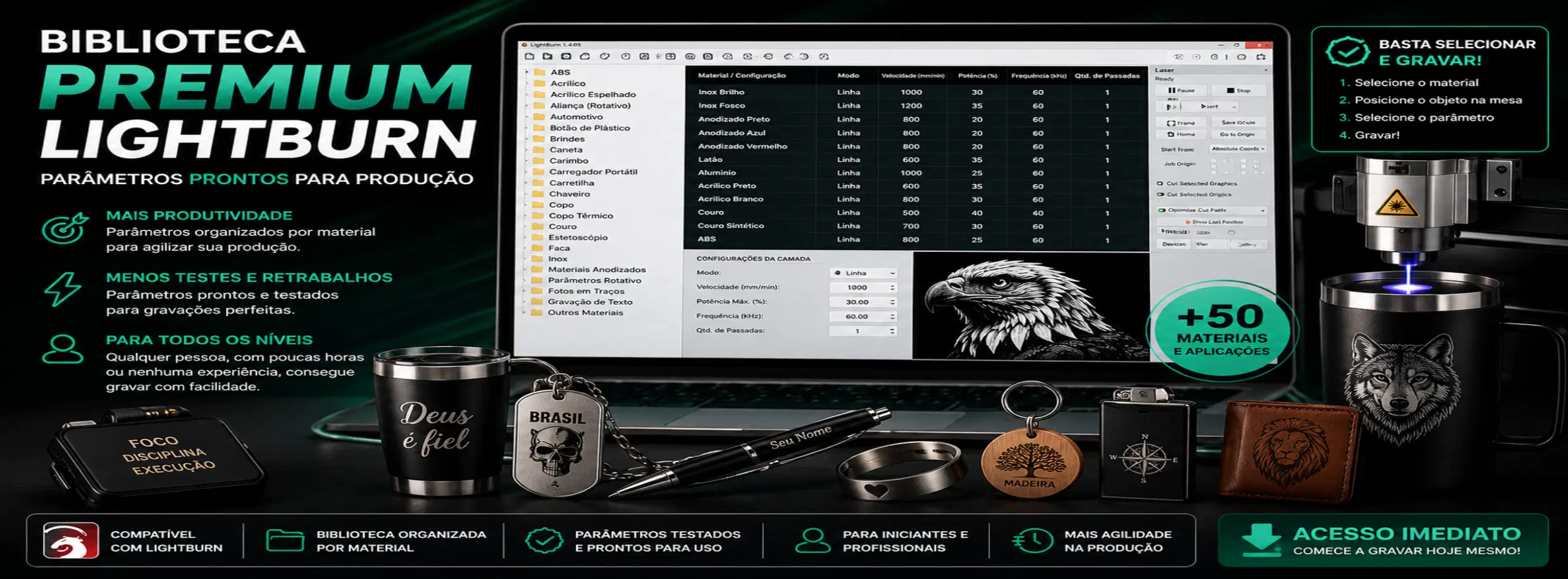Pause the laser job
This screenshot has width=1568, height=579.
[1181, 90]
